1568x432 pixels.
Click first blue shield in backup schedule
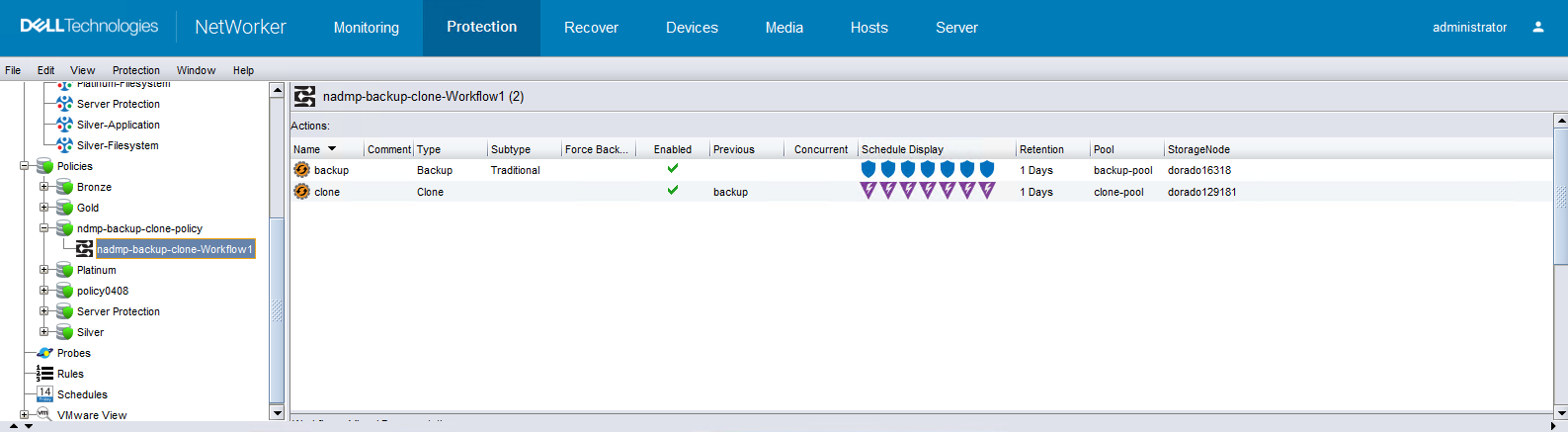coord(868,170)
